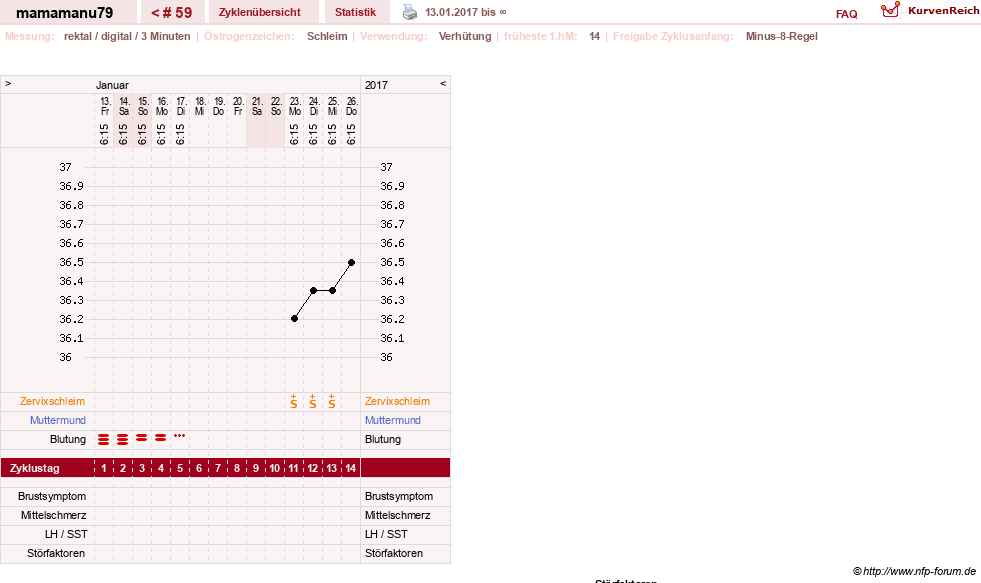Go to previous cycle via < # 59
981x583 pixels.
(x=171, y=13)
